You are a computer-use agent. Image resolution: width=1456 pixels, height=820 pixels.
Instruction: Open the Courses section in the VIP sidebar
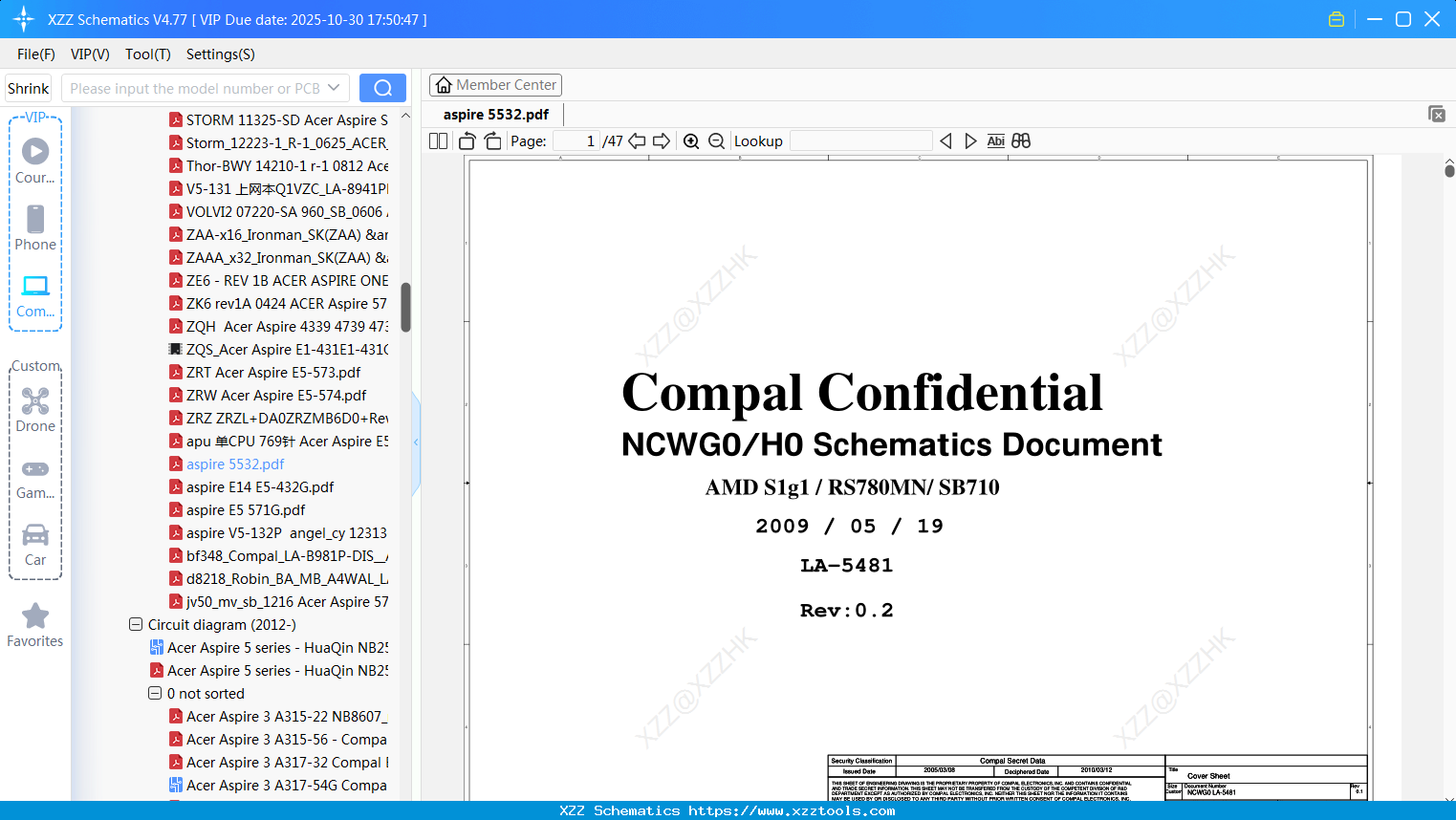tap(35, 161)
